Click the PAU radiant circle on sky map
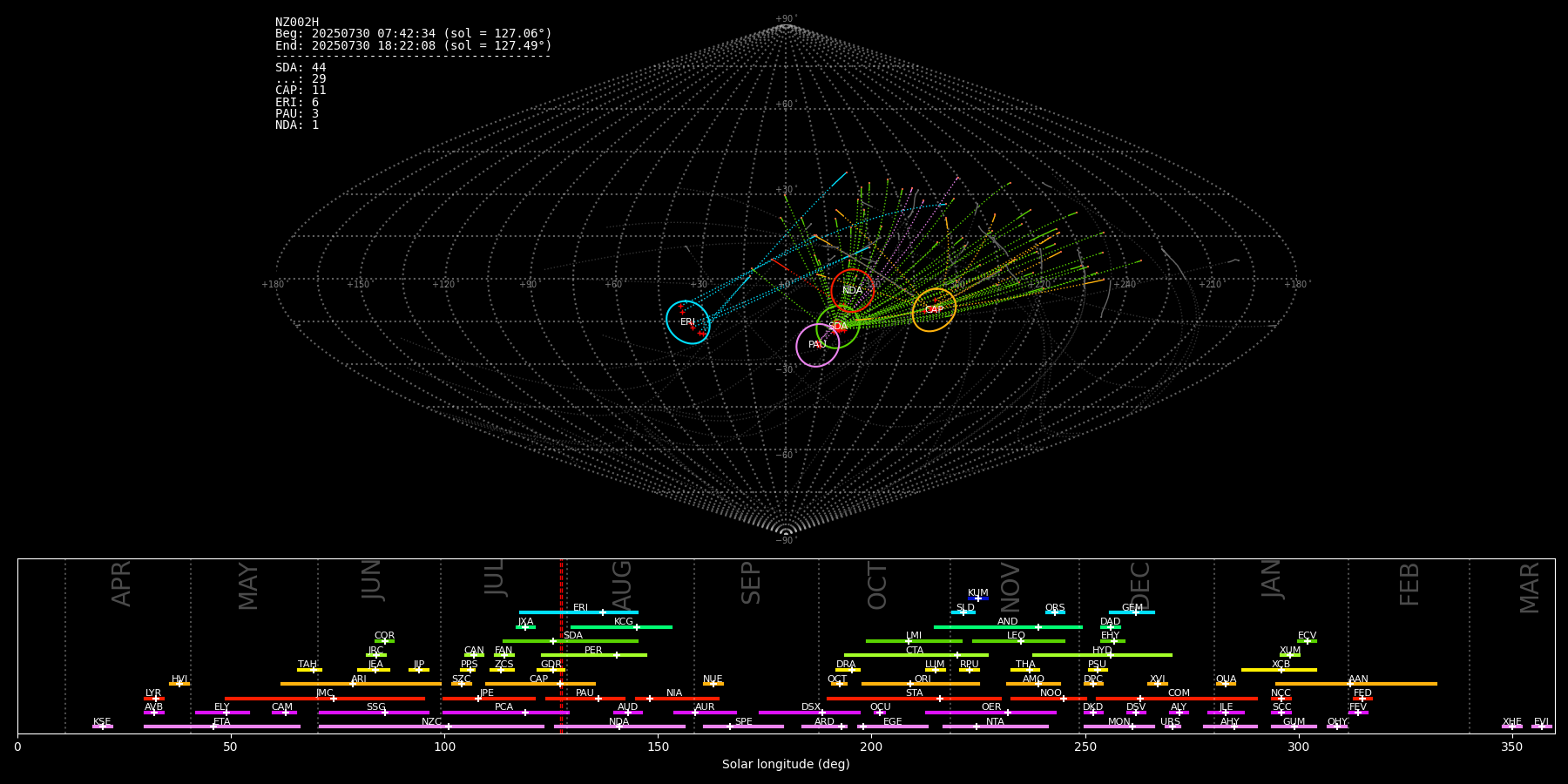The image size is (1568, 784). (818, 345)
